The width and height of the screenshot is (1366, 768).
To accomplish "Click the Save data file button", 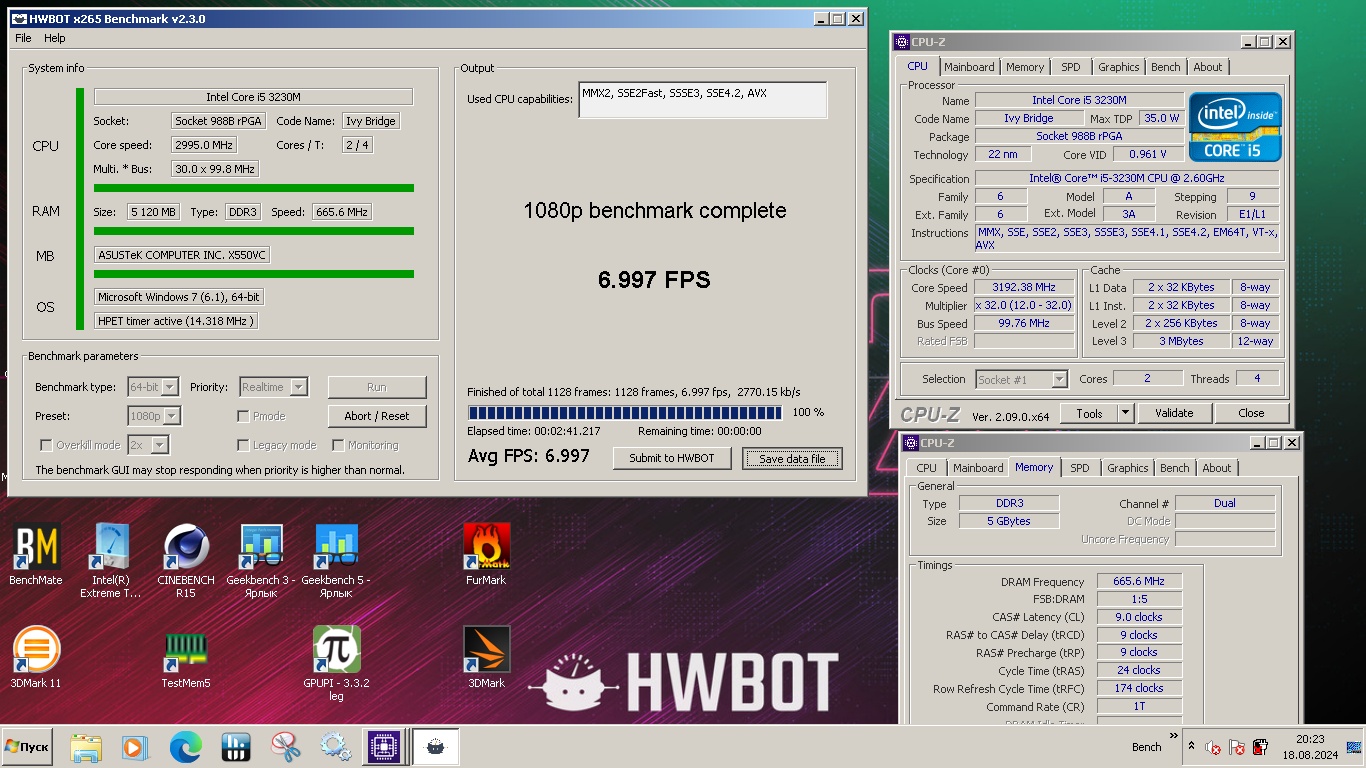I will pyautogui.click(x=793, y=459).
